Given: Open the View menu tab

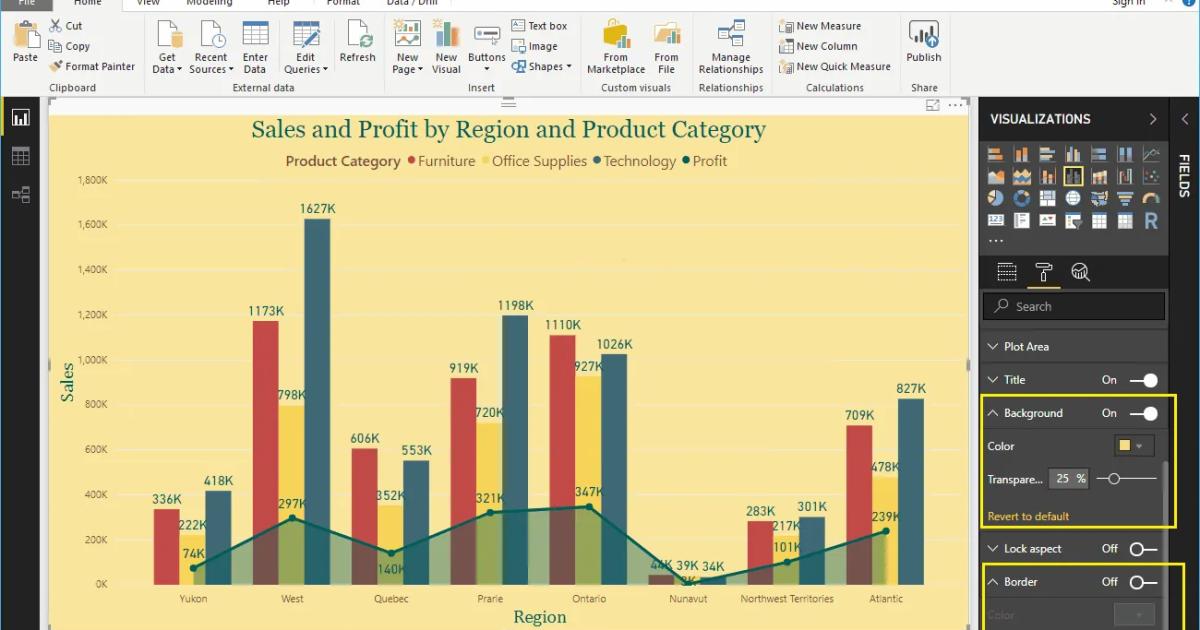Looking at the screenshot, I should click(x=147, y=3).
